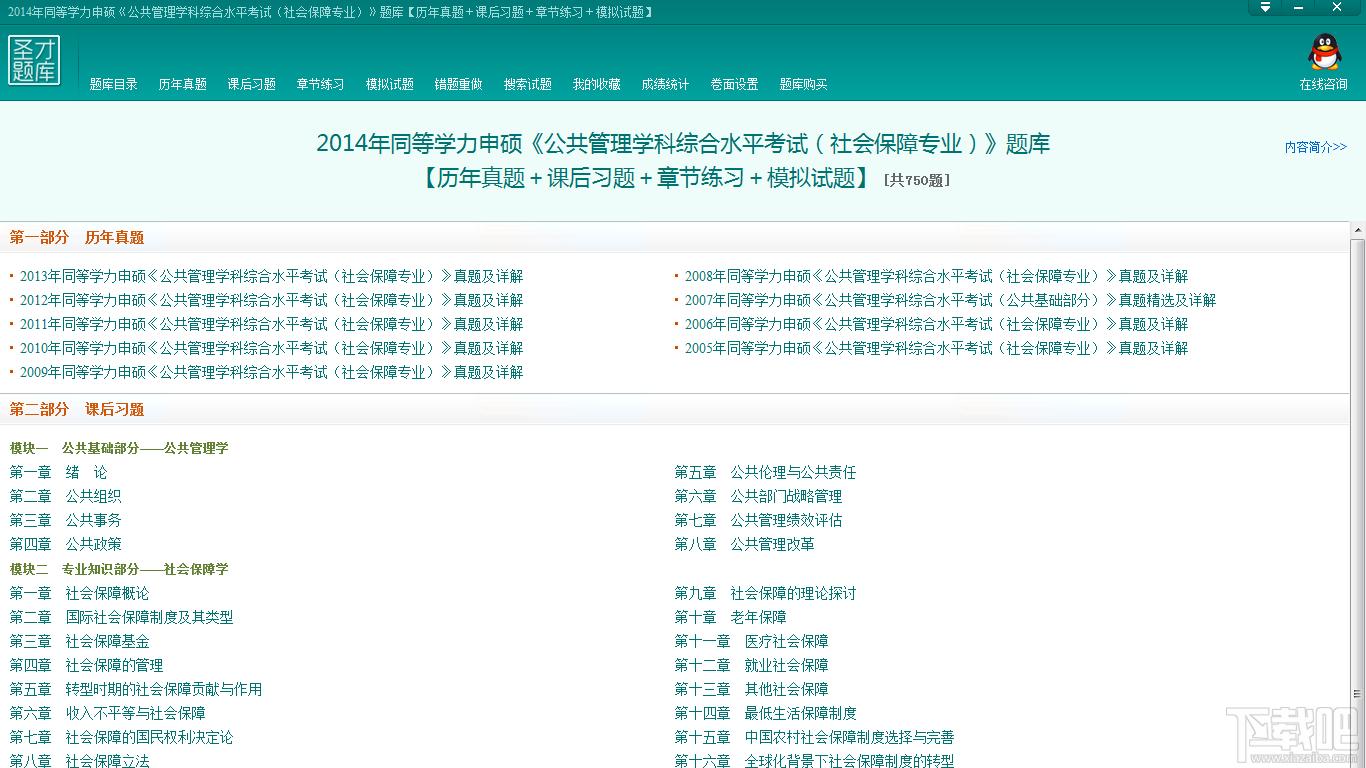Select 第三章 社会保障基金 chapter
The height and width of the screenshot is (768, 1366).
[x=80, y=642]
